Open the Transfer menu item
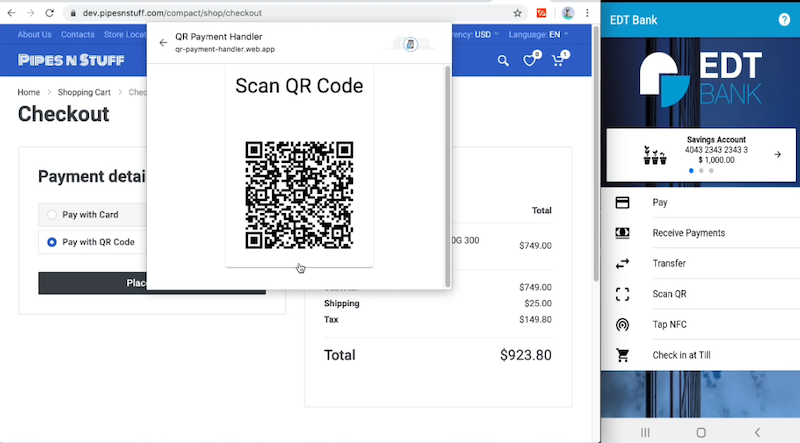 tap(668, 264)
